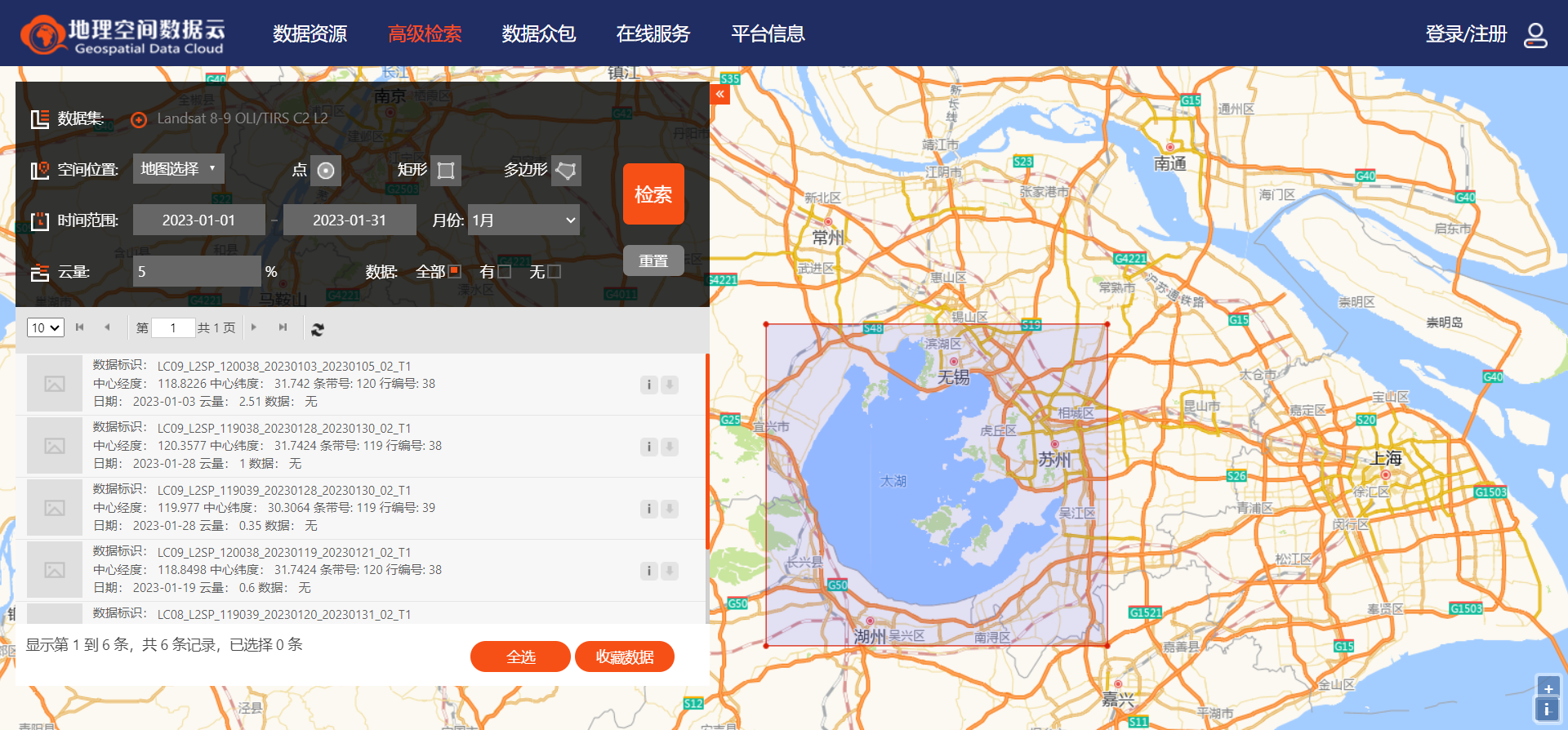Screen dimensions: 1568x730
Task: Download LC09_L2SP_120038_20230103 scene
Action: pyautogui.click(x=670, y=385)
